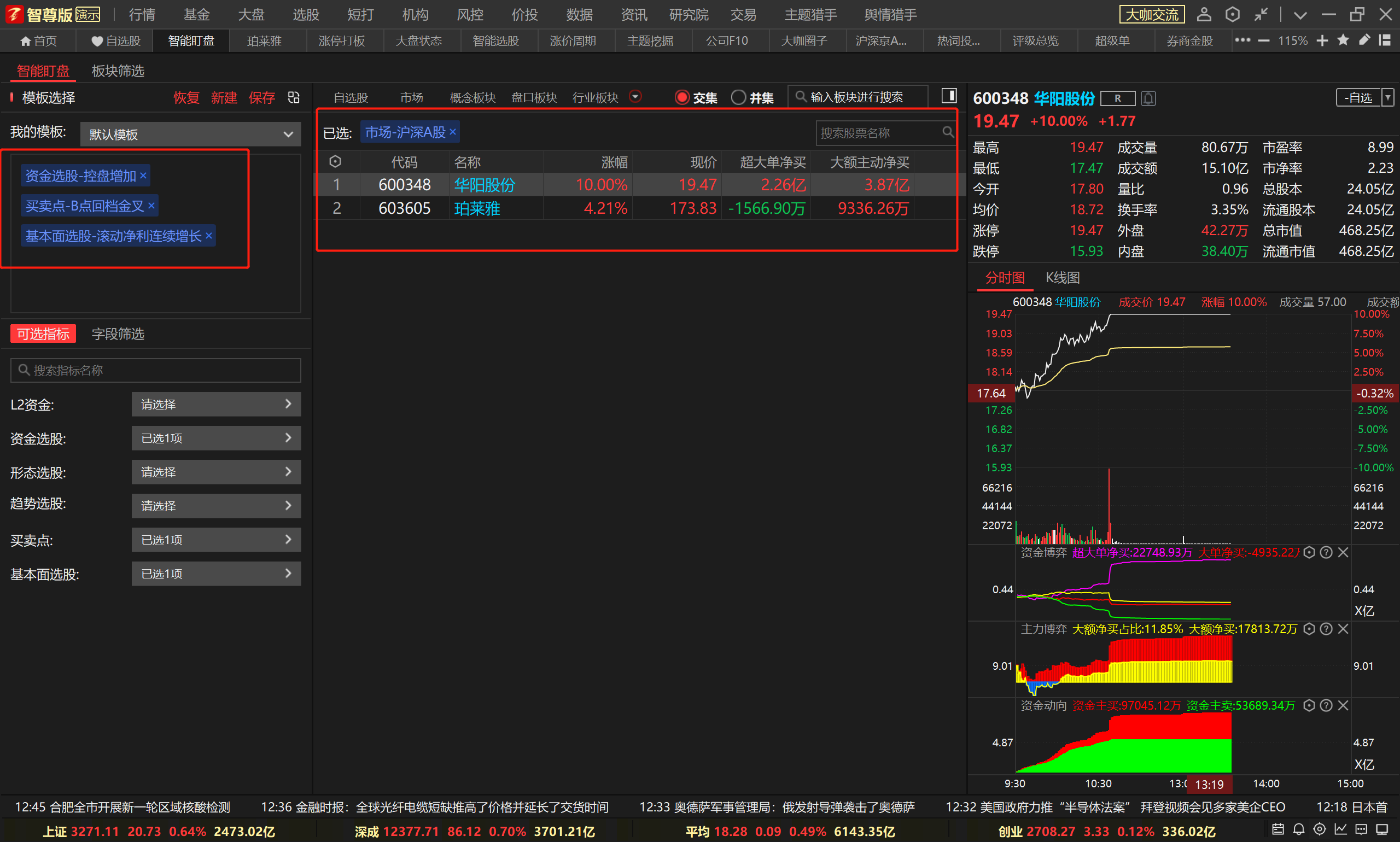Click the monitor screen icon in status bar
Screen dimensions: 1400x842
click(x=1383, y=829)
